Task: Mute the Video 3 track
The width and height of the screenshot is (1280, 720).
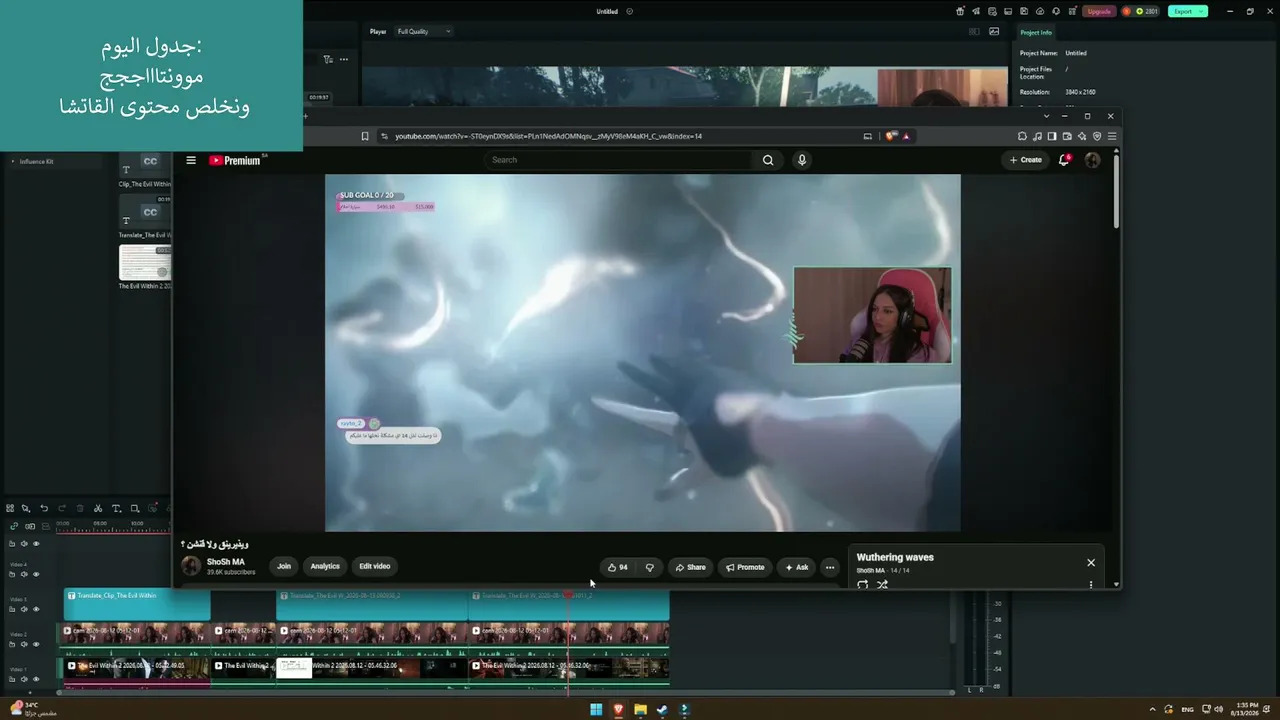Action: 23,609
